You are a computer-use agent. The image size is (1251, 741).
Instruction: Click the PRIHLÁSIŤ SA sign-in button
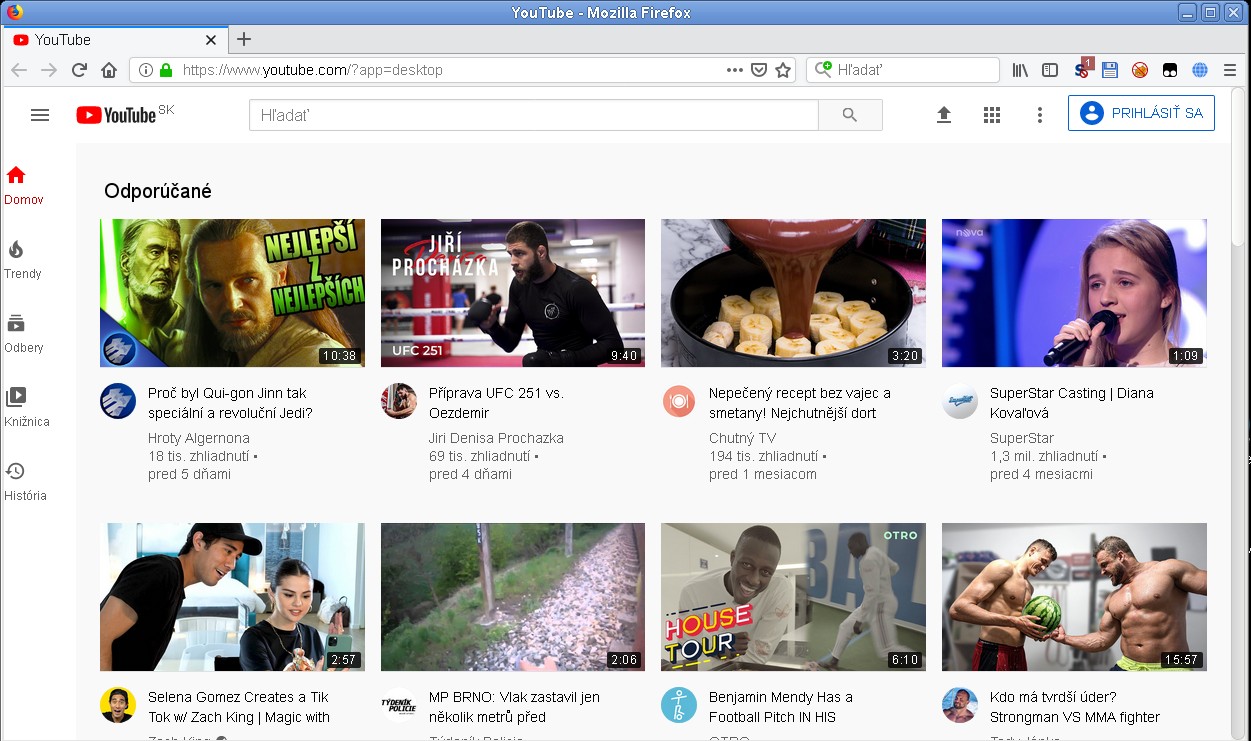pos(1141,113)
